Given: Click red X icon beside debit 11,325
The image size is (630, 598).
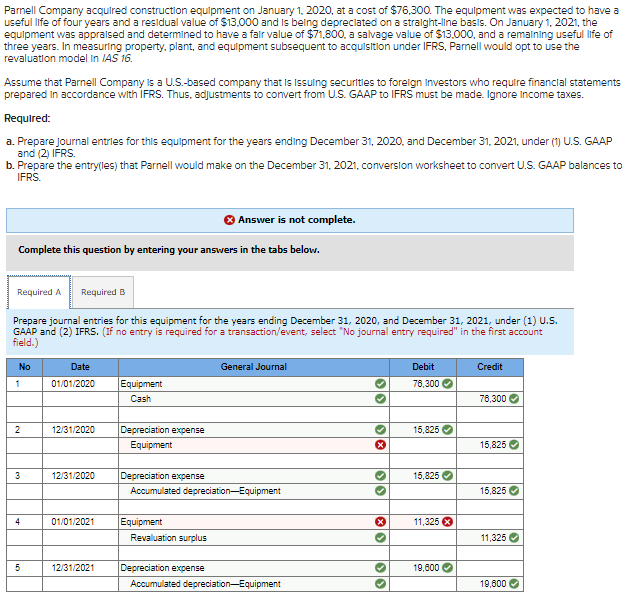Looking at the screenshot, I should click(447, 522).
